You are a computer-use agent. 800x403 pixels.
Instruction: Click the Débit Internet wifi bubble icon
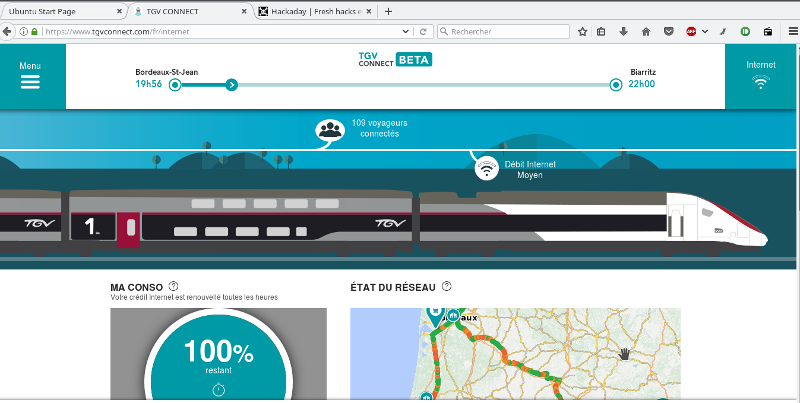(x=487, y=168)
